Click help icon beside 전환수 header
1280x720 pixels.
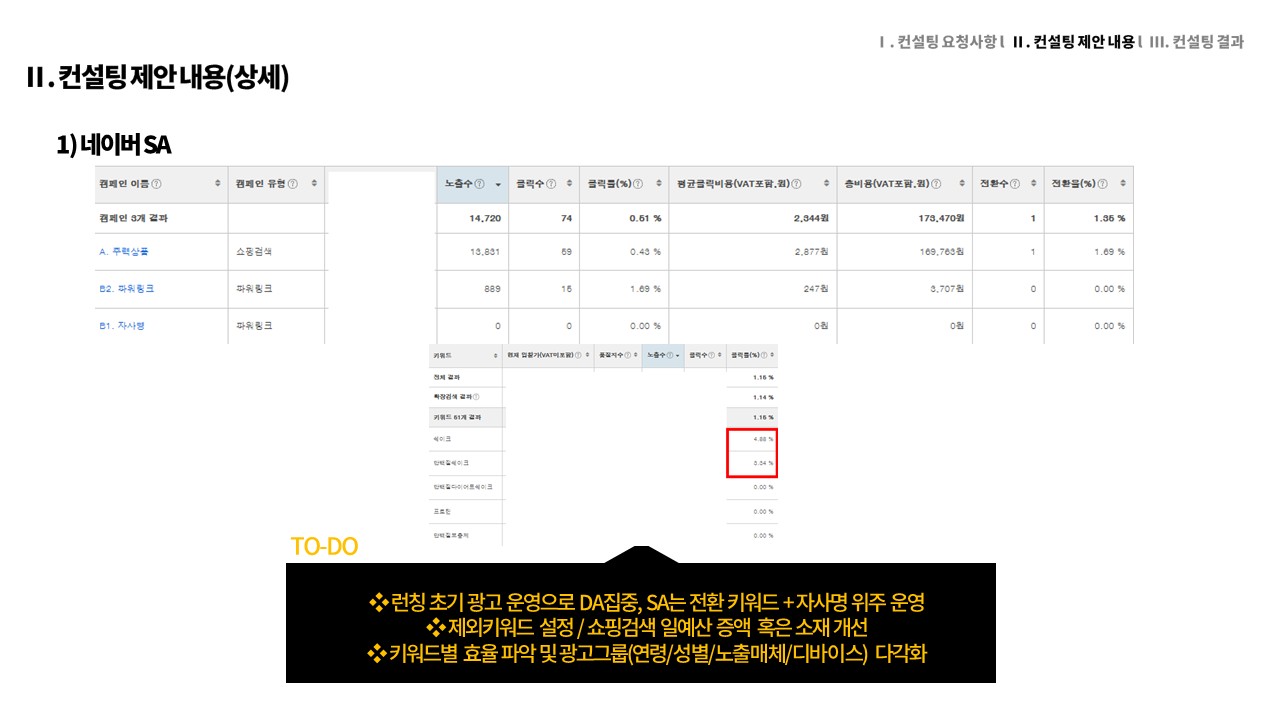(1015, 184)
